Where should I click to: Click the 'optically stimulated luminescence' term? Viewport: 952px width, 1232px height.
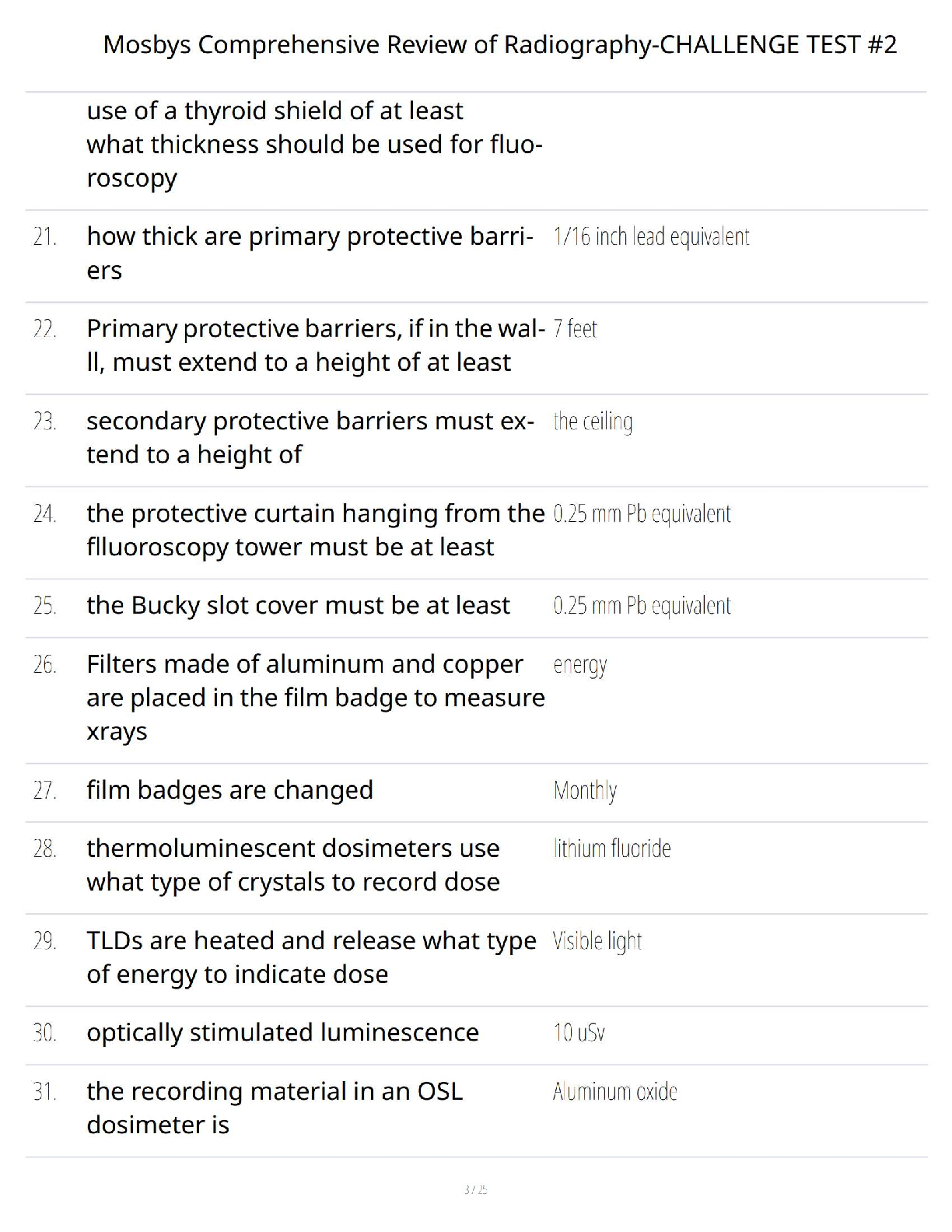[282, 1032]
